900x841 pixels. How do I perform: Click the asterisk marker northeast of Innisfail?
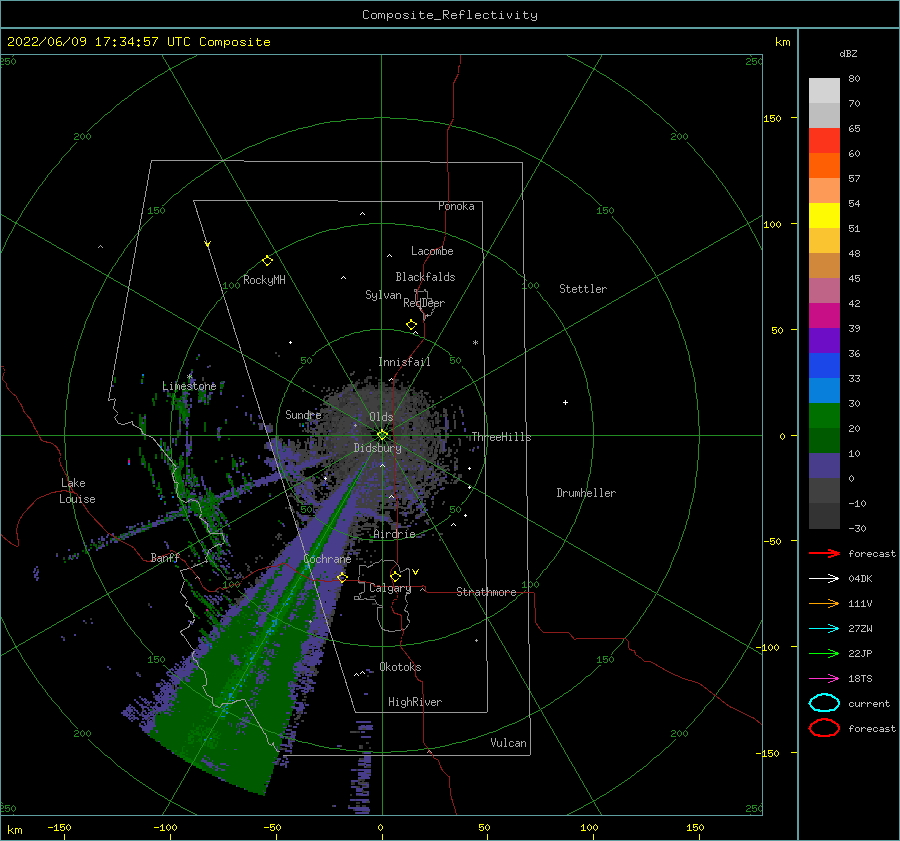click(x=475, y=343)
